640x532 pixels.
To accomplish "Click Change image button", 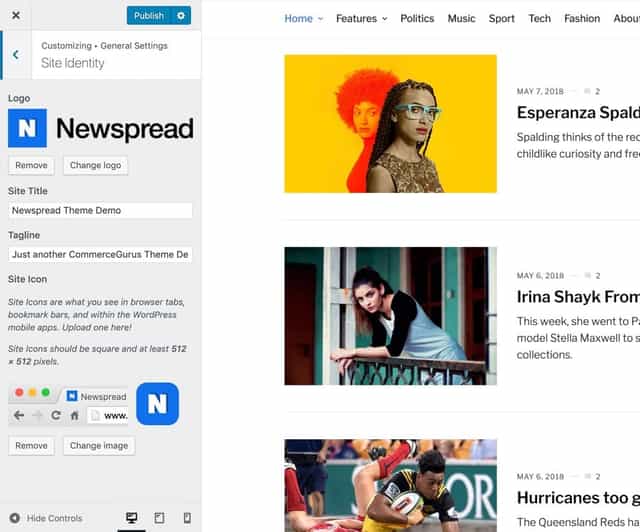I will (99, 445).
